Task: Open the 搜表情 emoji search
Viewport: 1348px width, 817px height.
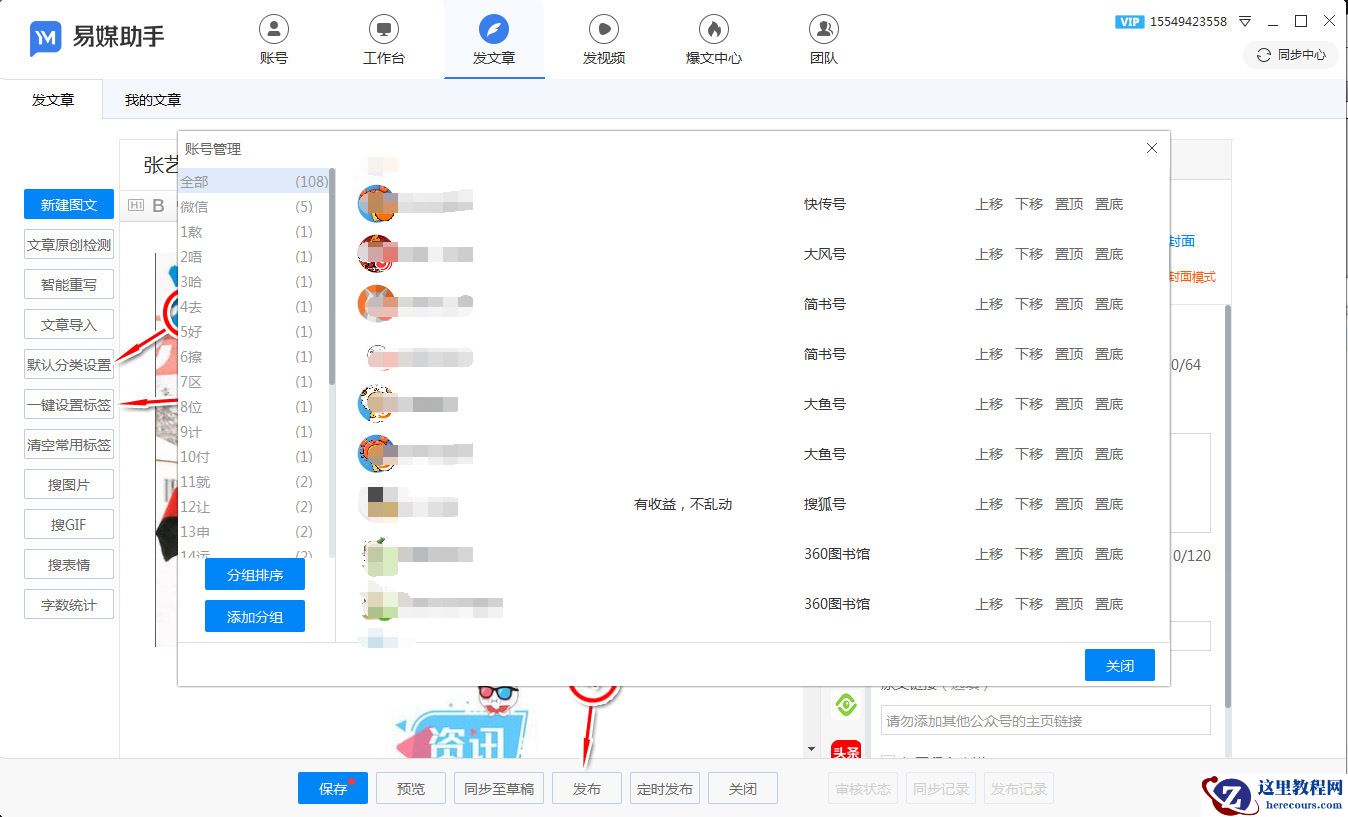Action: pyautogui.click(x=69, y=564)
